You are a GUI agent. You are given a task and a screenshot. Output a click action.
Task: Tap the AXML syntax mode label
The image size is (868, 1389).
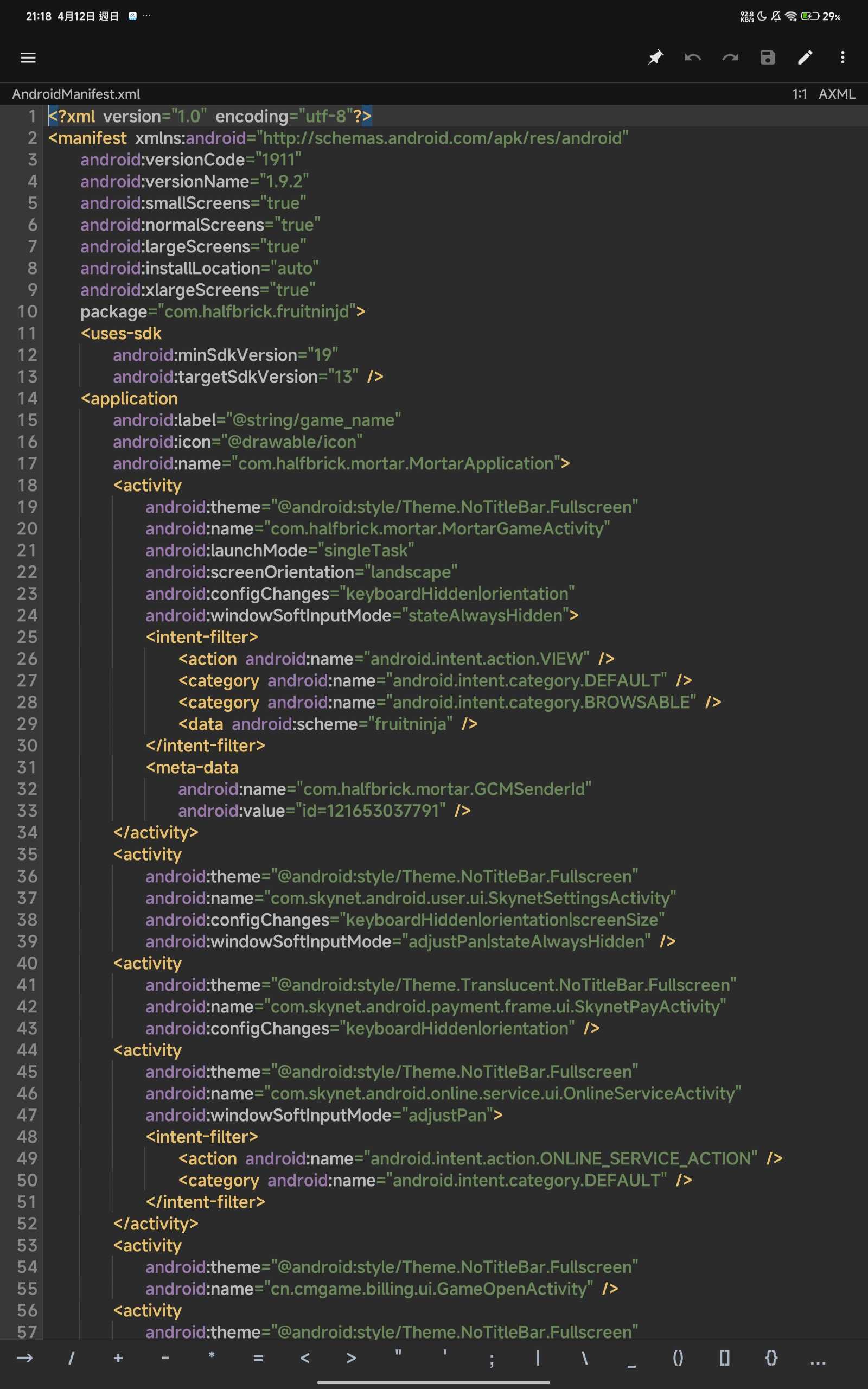[837, 94]
